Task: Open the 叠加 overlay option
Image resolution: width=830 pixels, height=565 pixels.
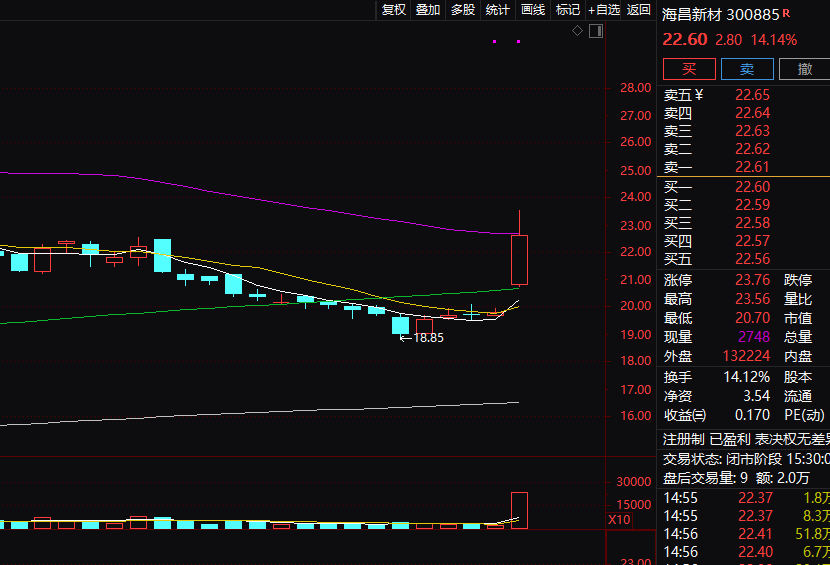Action: click(428, 10)
